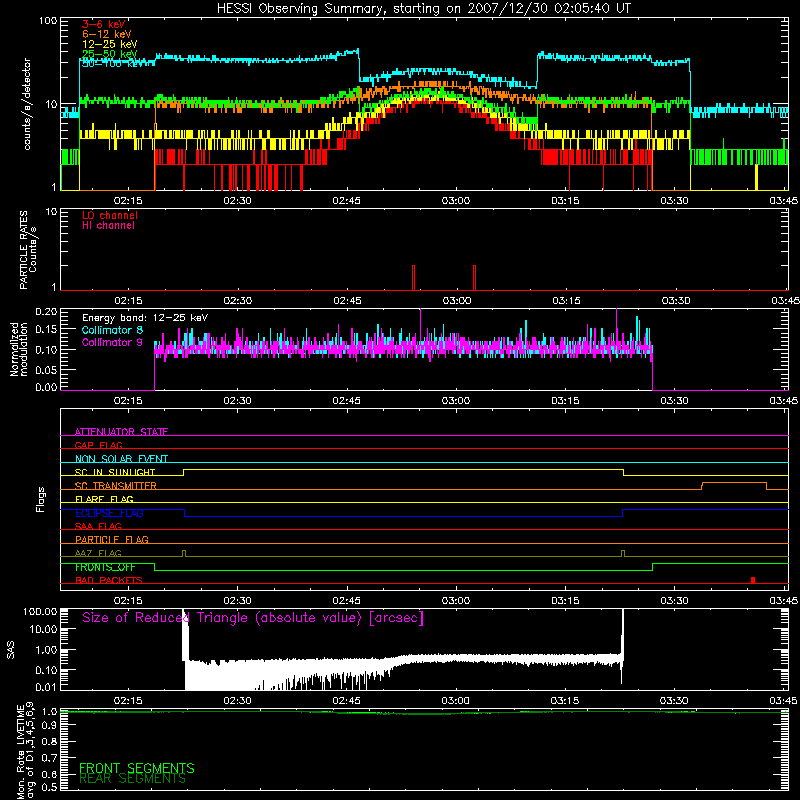Image resolution: width=800 pixels, height=800 pixels.
Task: Click the SC_IN_SUNLIGHT flag label
Action: coord(115,472)
